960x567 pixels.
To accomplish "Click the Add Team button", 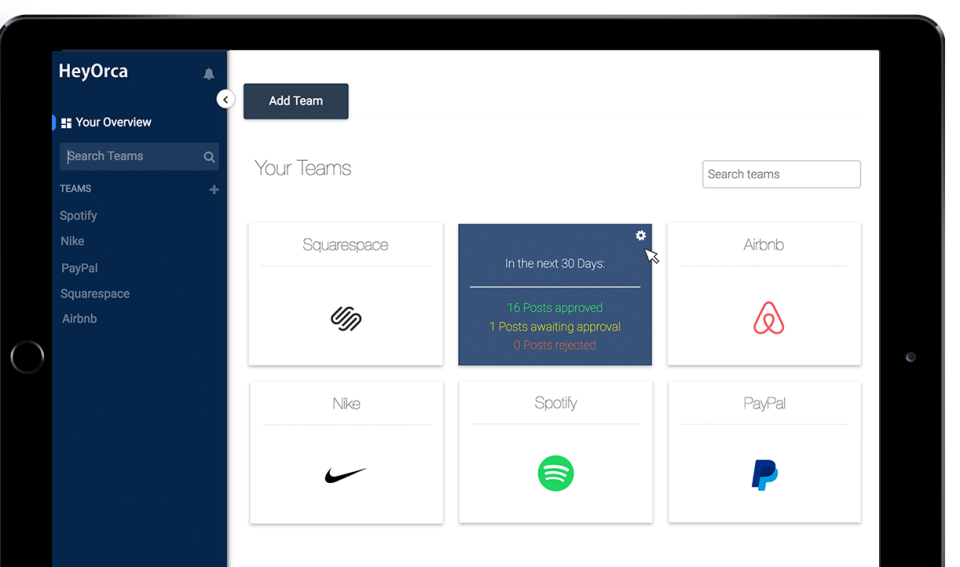I will (x=296, y=101).
